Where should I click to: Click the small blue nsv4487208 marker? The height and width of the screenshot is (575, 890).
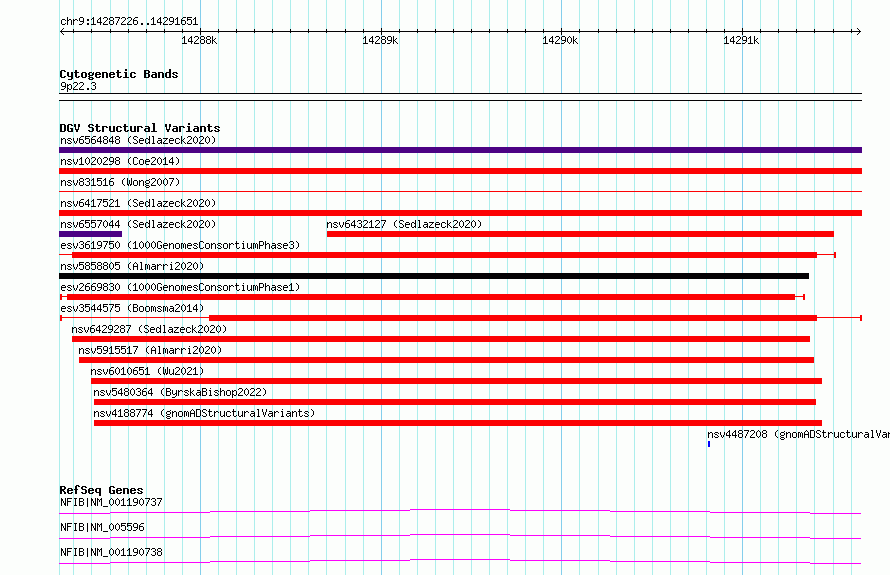point(709,444)
